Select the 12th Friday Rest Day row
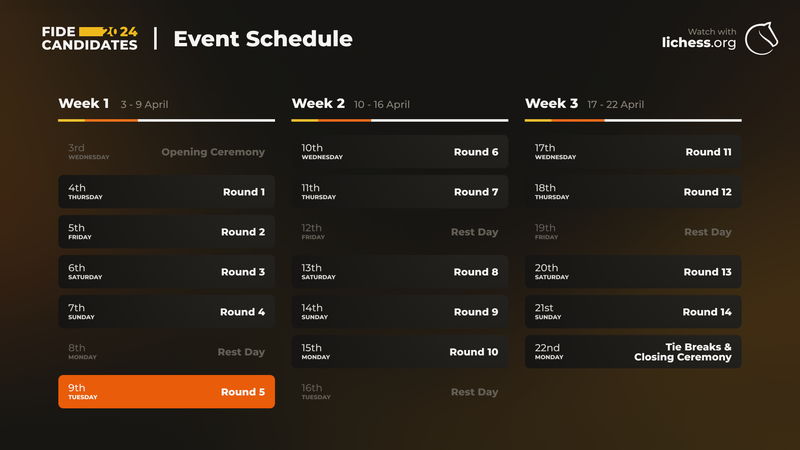This screenshot has height=450, width=800. (x=399, y=232)
